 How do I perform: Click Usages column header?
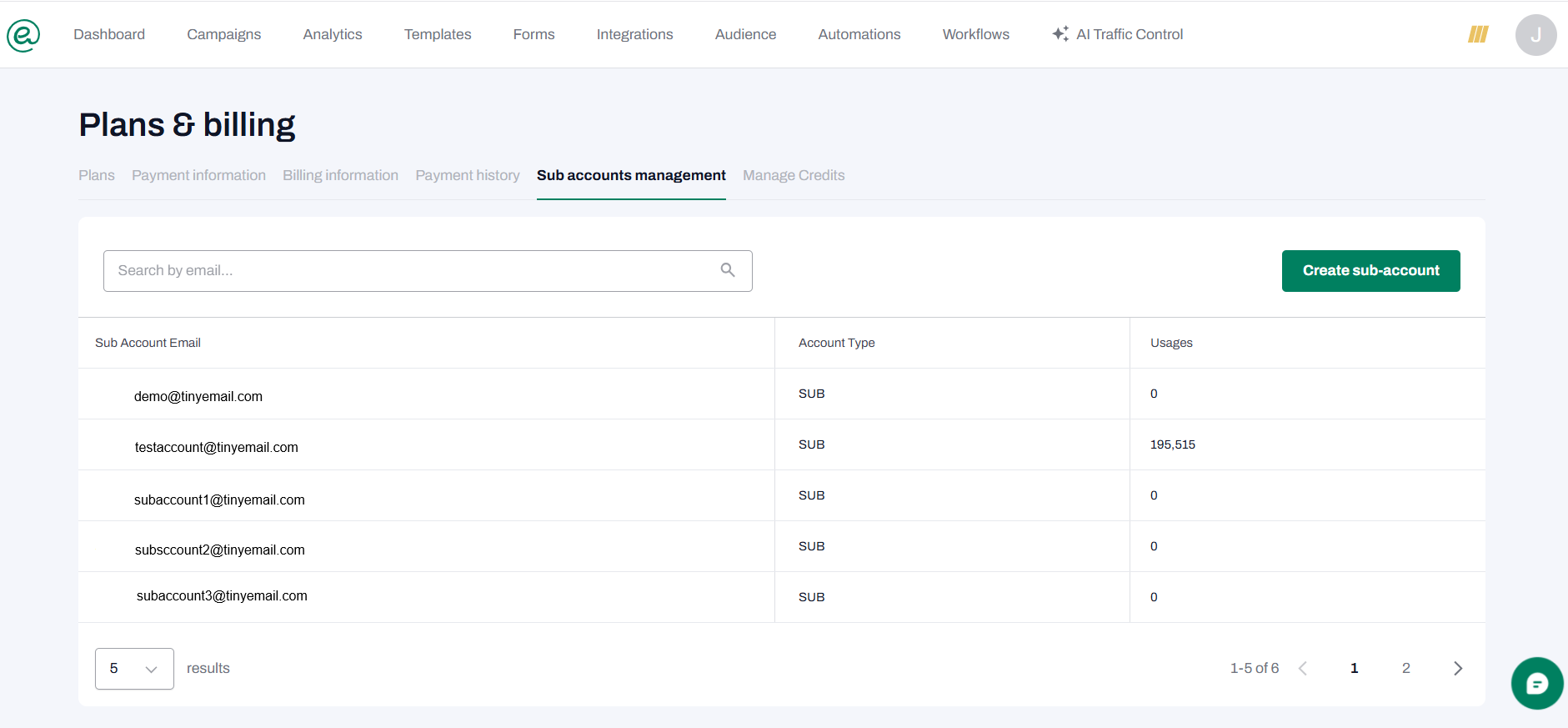coord(1171,343)
